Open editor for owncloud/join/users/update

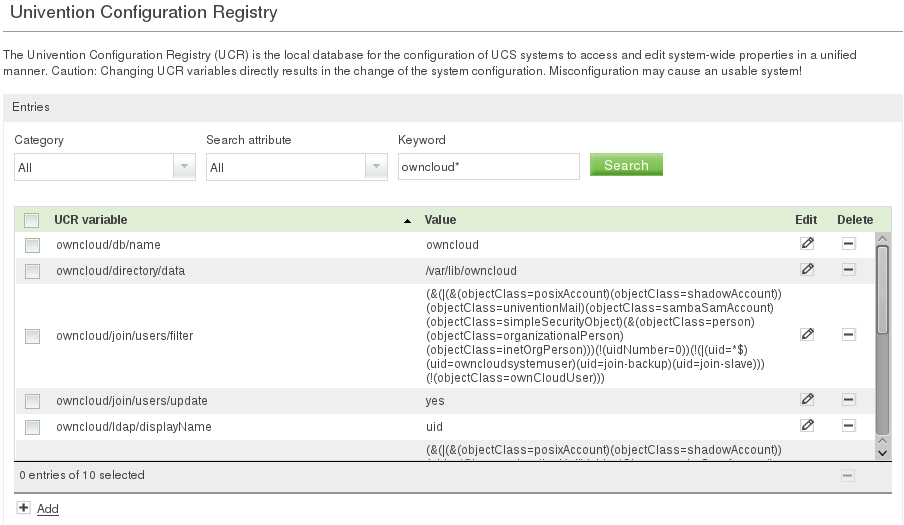tap(806, 399)
